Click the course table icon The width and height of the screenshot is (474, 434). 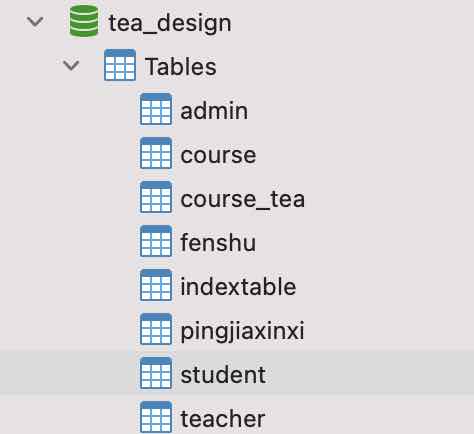[x=156, y=153]
